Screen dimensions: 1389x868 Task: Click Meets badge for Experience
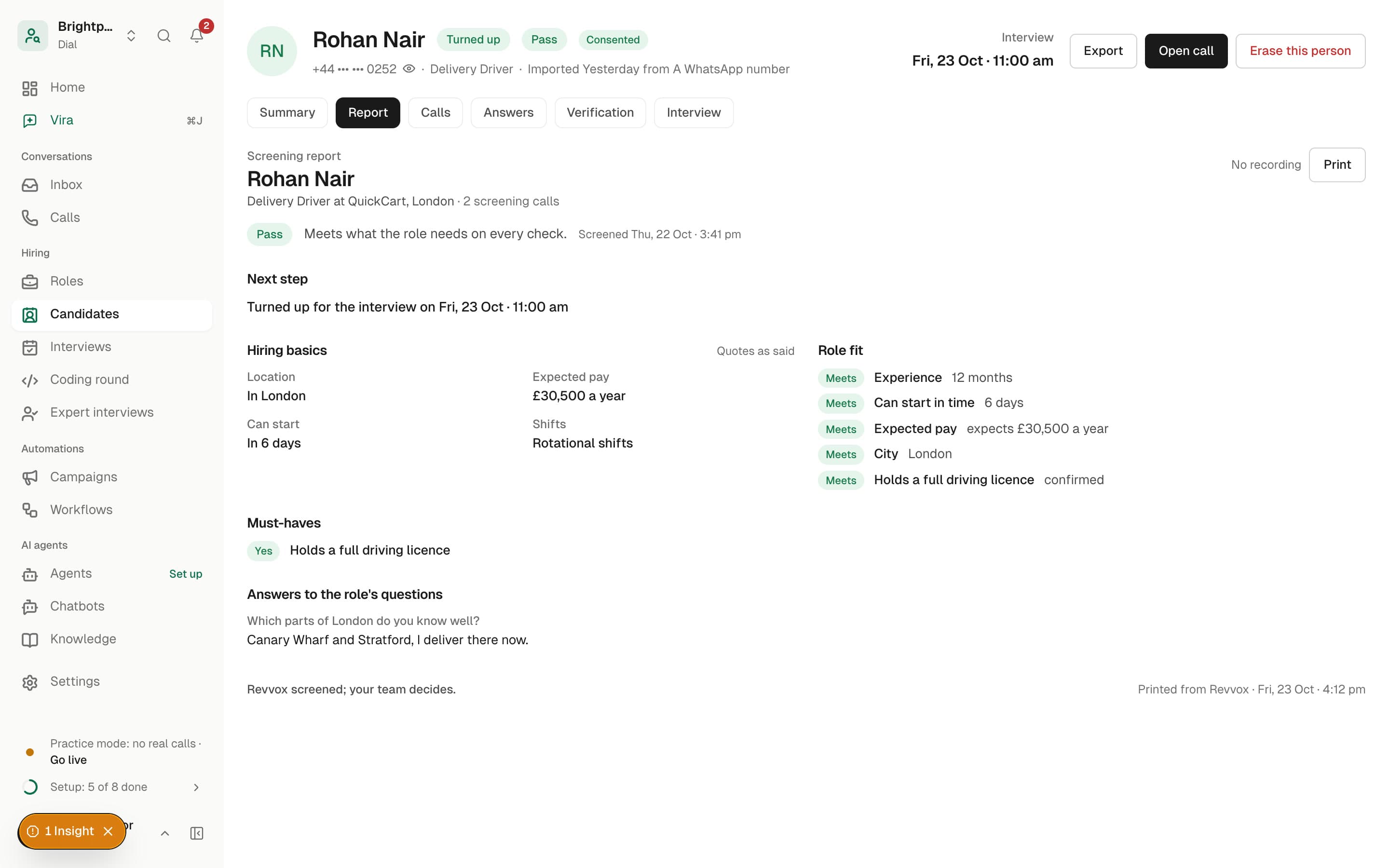click(x=841, y=379)
